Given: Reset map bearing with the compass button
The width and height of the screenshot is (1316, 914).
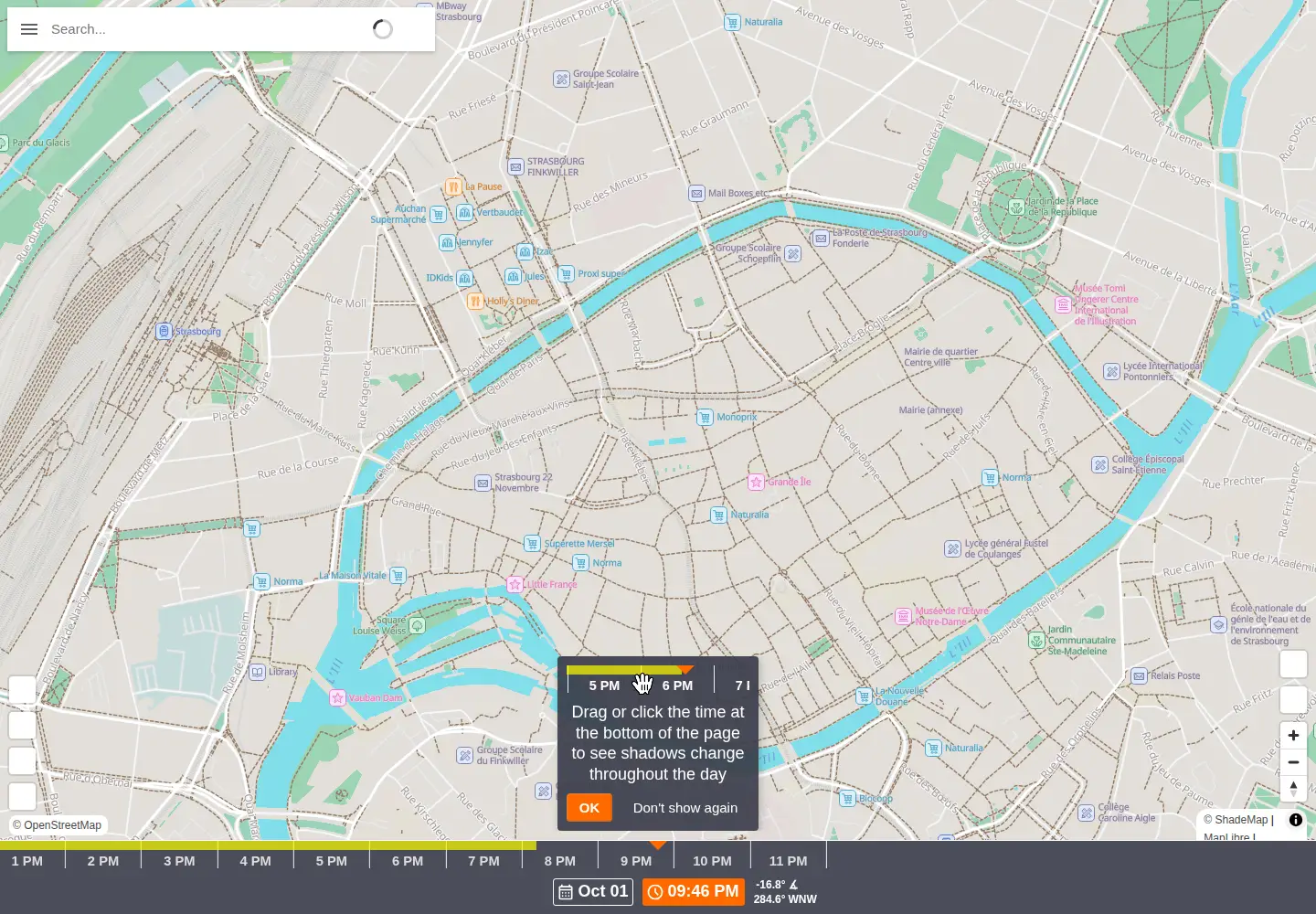Looking at the screenshot, I should pos(1293,788).
